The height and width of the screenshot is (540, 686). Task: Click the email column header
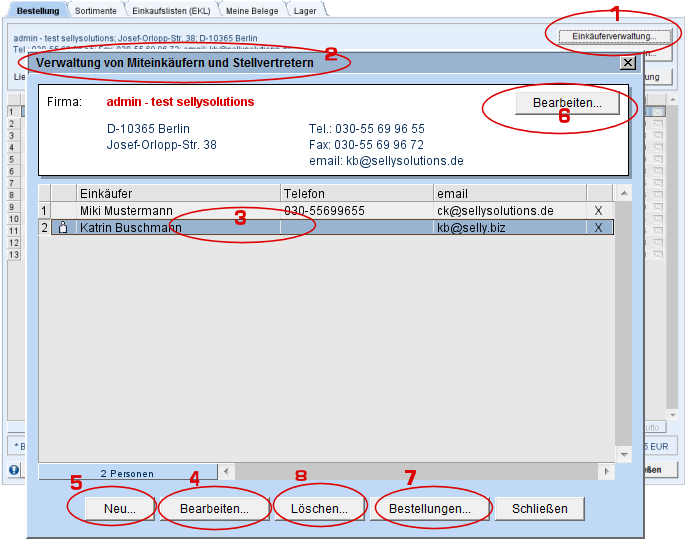pyautogui.click(x=510, y=193)
